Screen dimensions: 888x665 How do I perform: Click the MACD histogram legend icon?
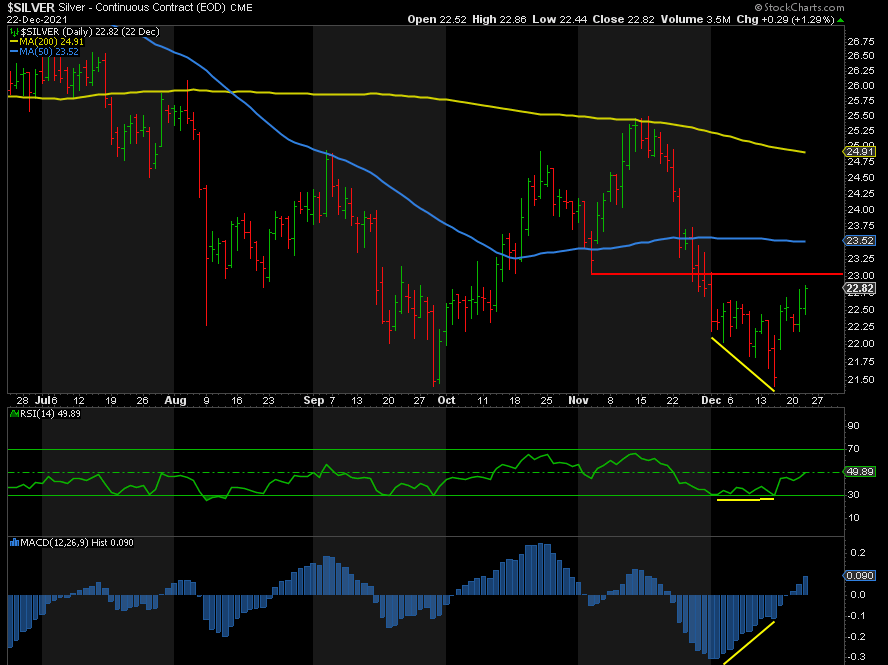pyautogui.click(x=14, y=543)
